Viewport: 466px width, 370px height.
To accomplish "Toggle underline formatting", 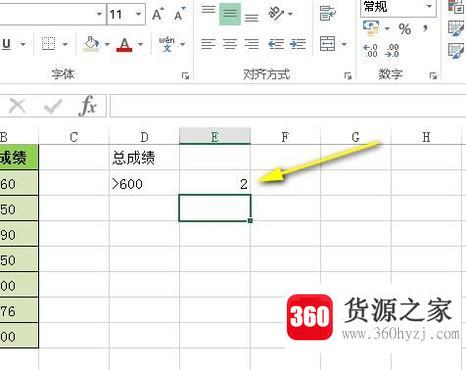I will (6, 44).
